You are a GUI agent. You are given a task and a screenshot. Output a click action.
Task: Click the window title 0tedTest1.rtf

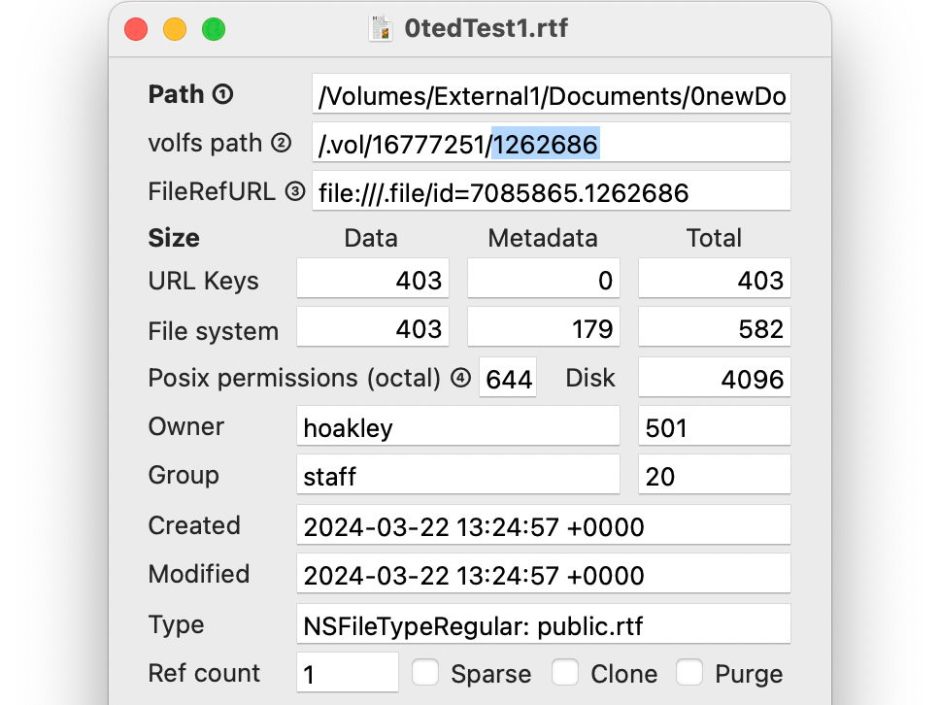(x=486, y=29)
